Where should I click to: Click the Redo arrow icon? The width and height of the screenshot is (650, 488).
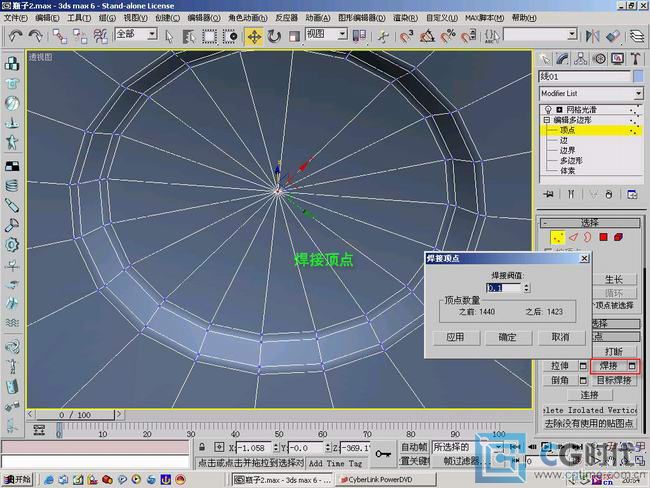[36, 36]
